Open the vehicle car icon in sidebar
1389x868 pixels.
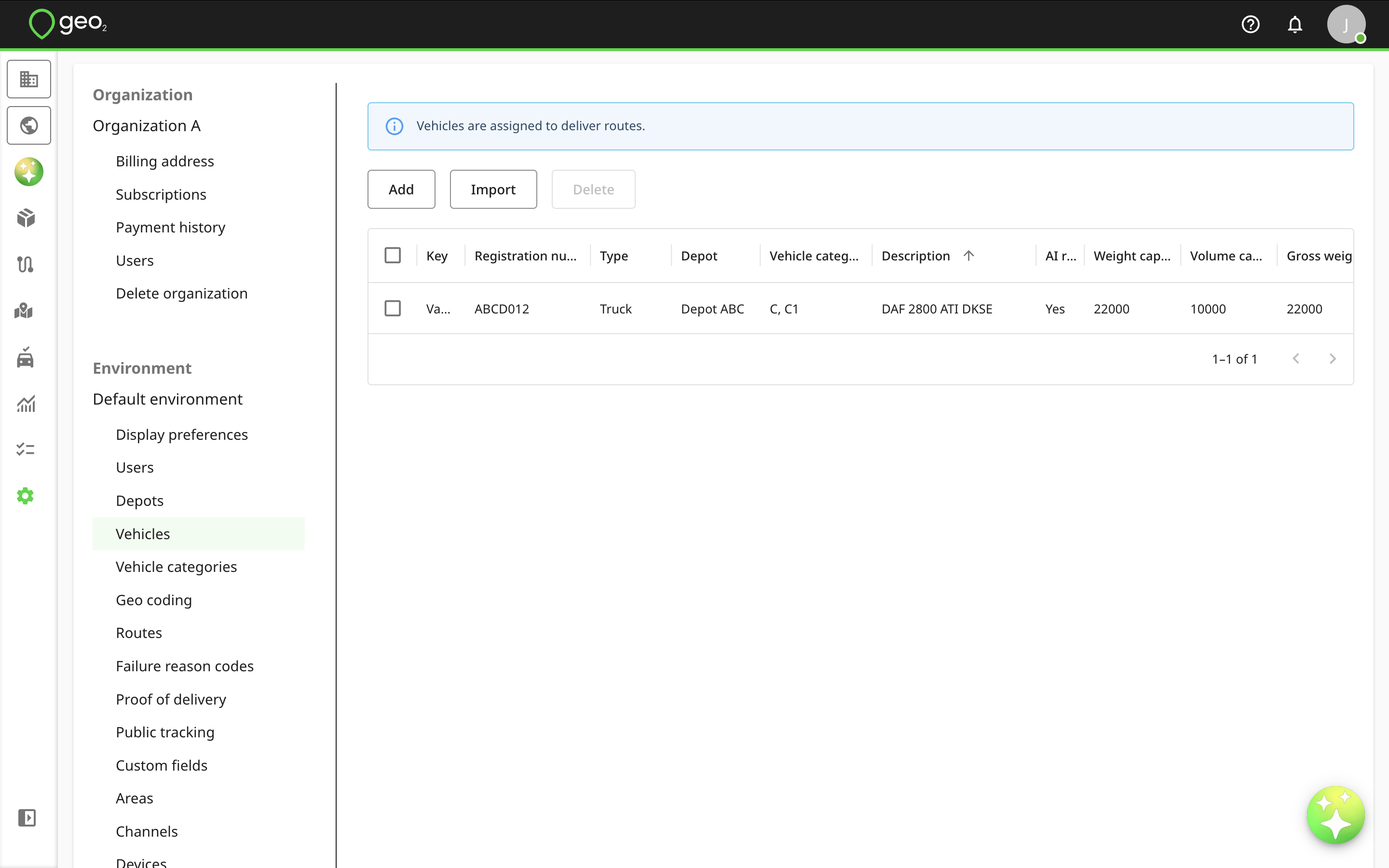click(25, 357)
